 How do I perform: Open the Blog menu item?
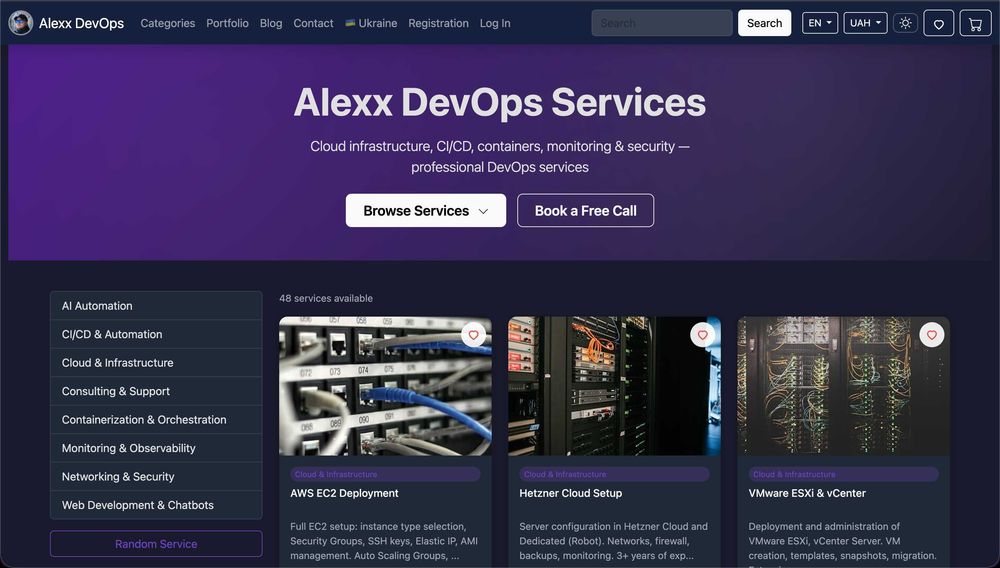pyautogui.click(x=271, y=23)
